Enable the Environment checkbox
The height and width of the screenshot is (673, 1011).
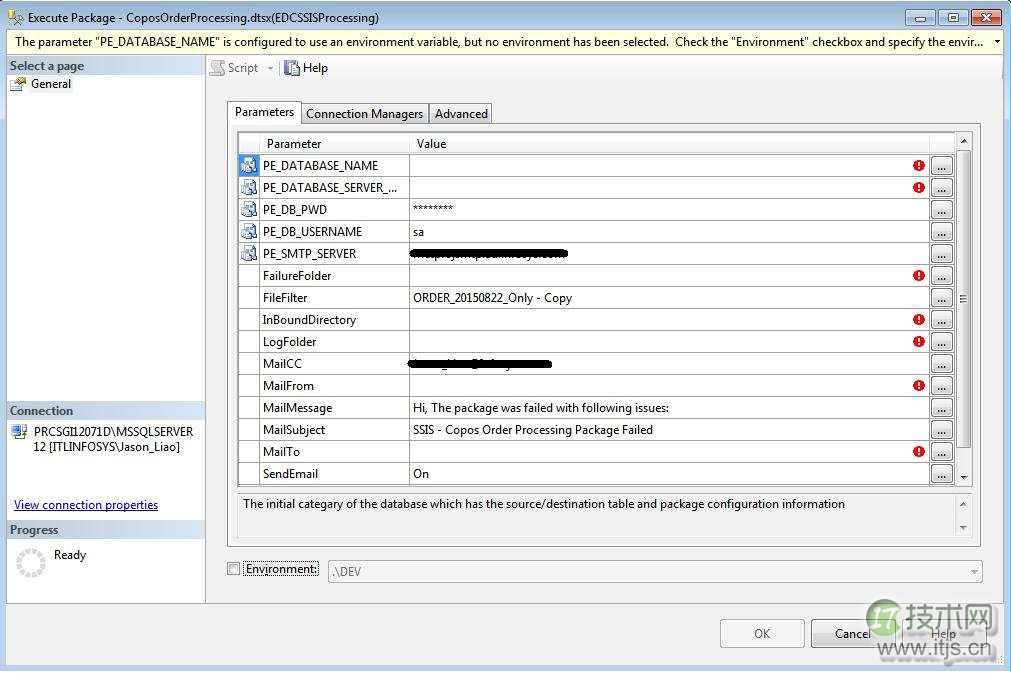coord(232,568)
